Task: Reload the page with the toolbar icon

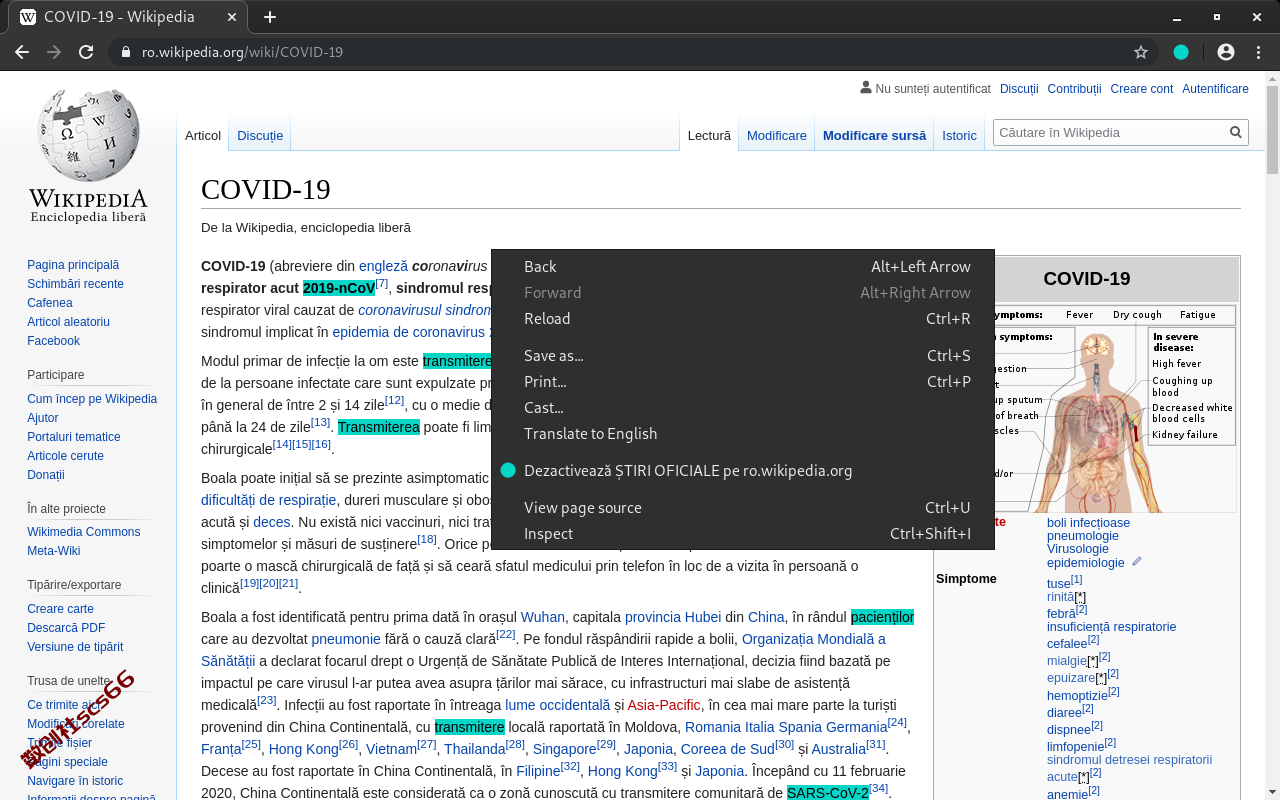Action: 86,52
